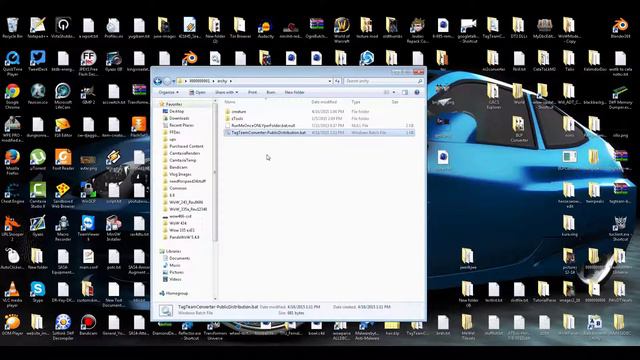
Task: Select the GOM Player desktop icon
Action: pos(12,325)
